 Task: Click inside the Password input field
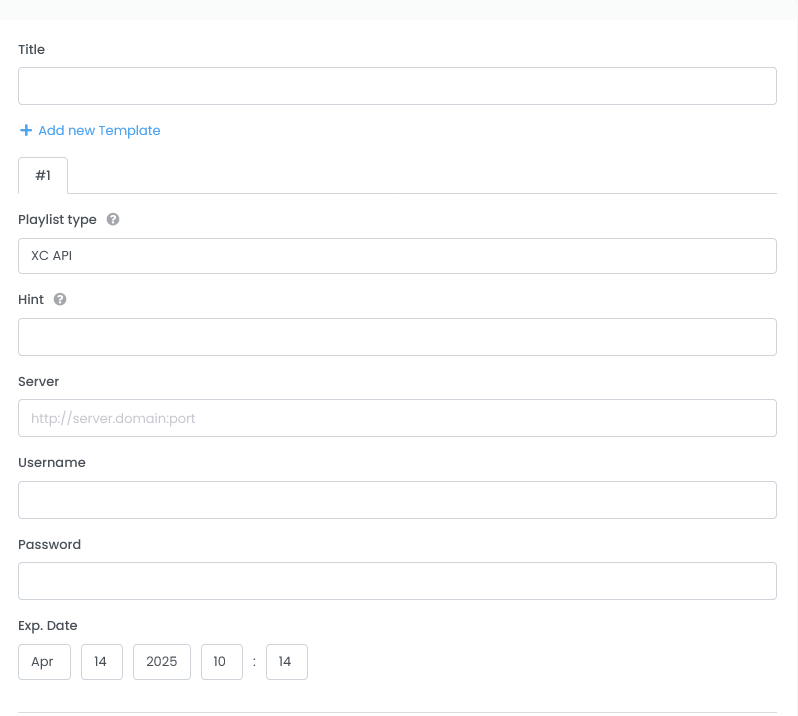click(397, 581)
